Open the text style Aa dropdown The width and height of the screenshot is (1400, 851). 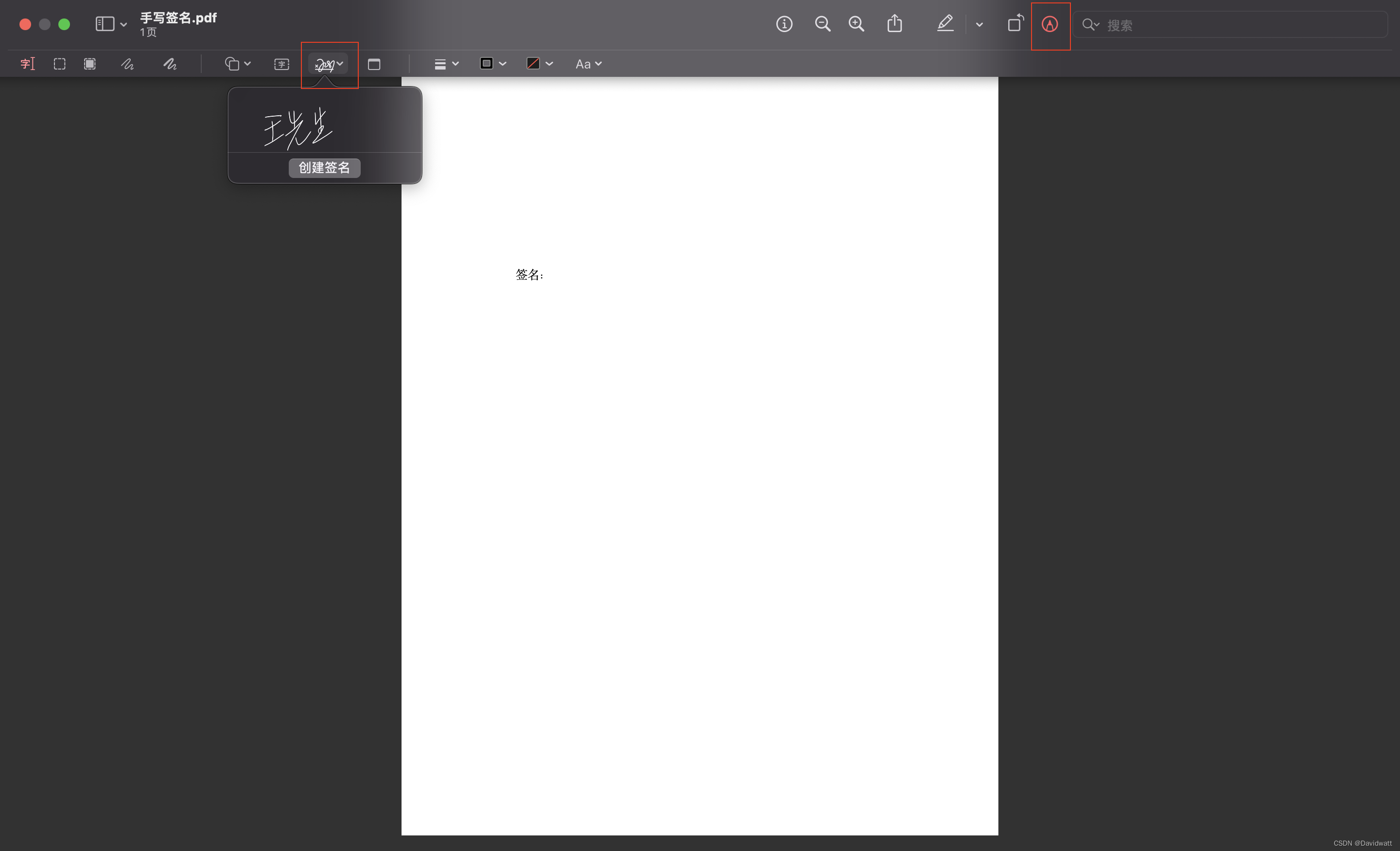point(588,64)
